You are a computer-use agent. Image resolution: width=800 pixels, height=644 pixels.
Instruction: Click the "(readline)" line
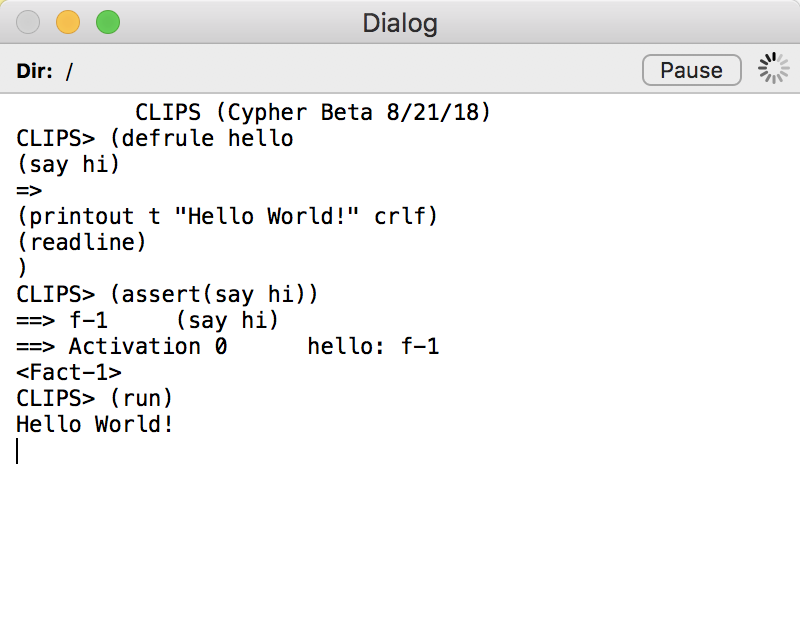pos(82,242)
